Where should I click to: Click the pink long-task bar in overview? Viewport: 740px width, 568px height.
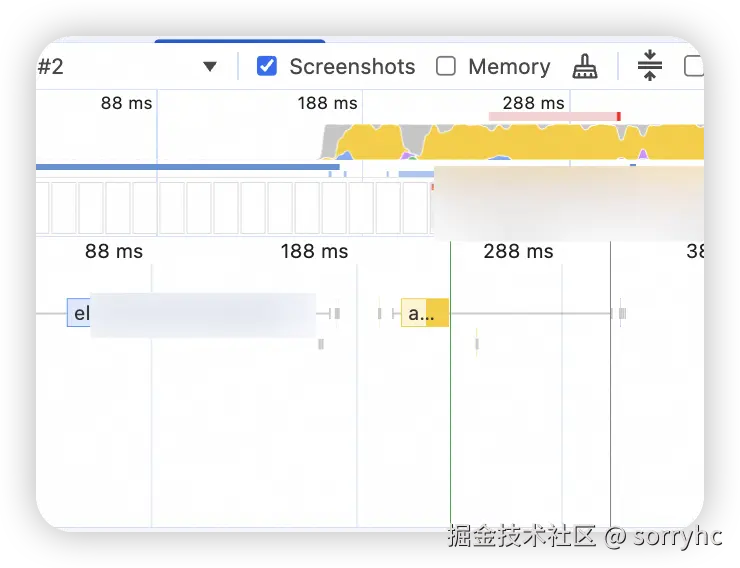[553, 117]
